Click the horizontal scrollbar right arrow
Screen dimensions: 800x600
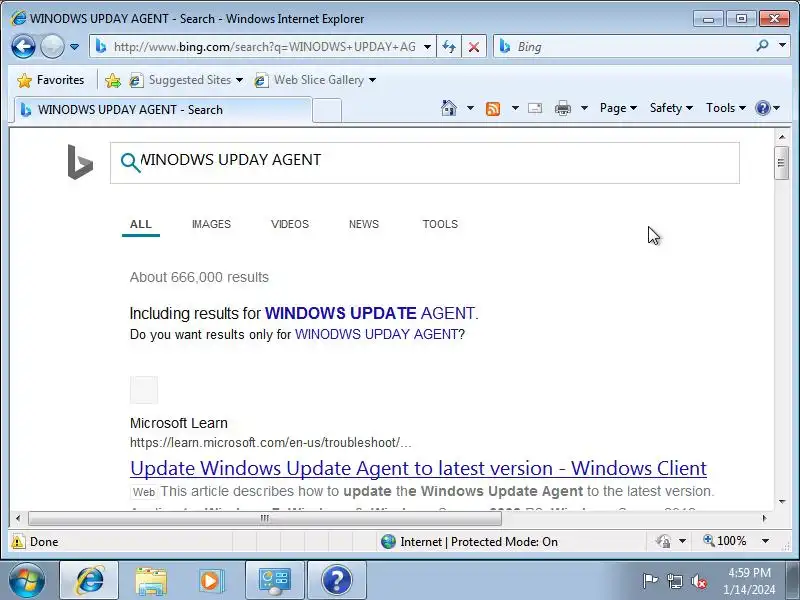point(764,518)
